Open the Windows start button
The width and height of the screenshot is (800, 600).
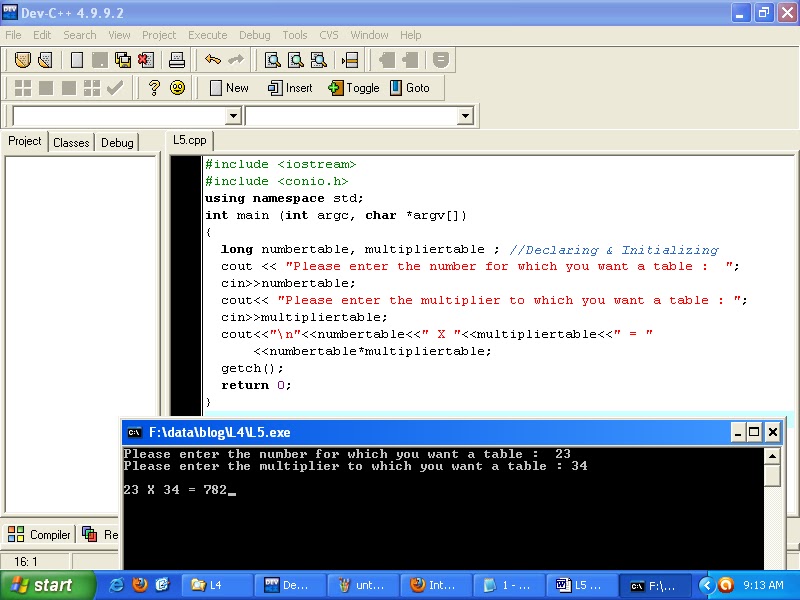(x=47, y=585)
